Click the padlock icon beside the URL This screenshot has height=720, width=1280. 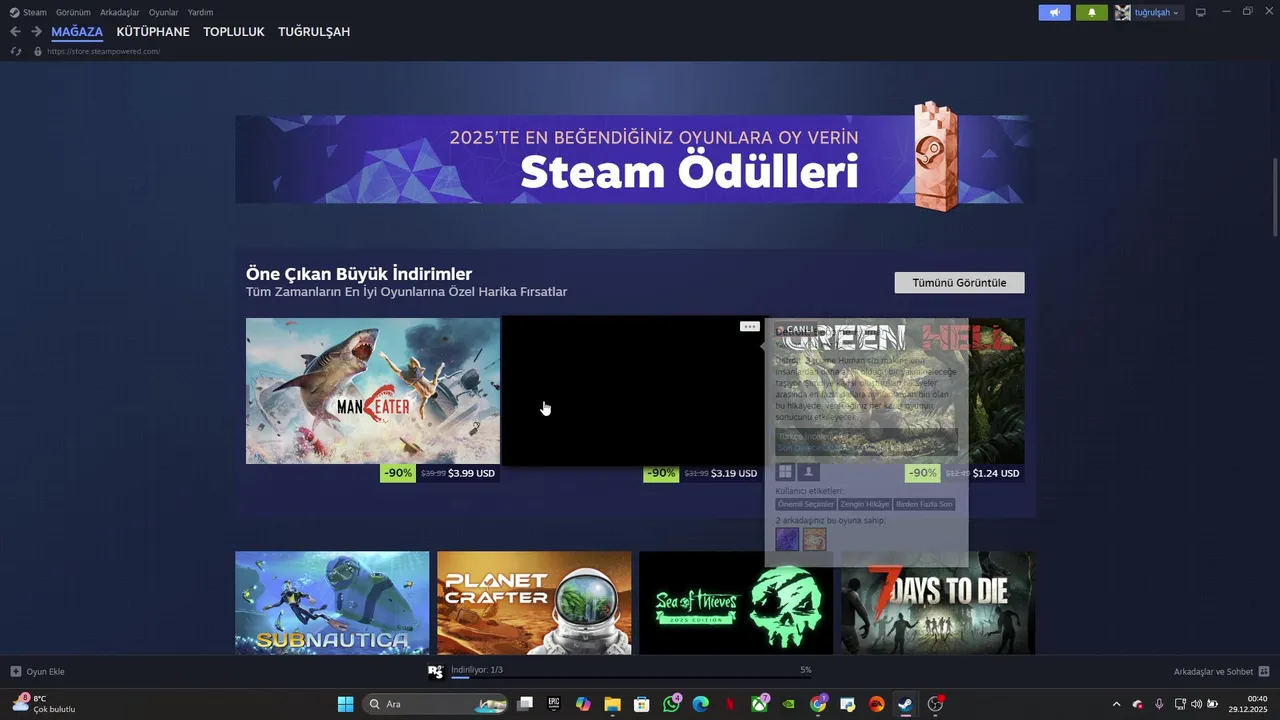point(38,51)
